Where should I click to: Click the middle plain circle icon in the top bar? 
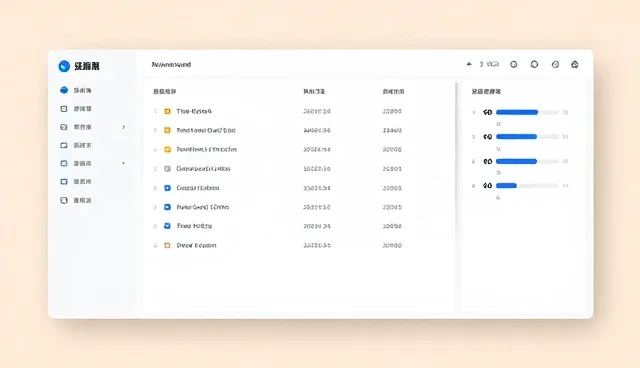(534, 64)
